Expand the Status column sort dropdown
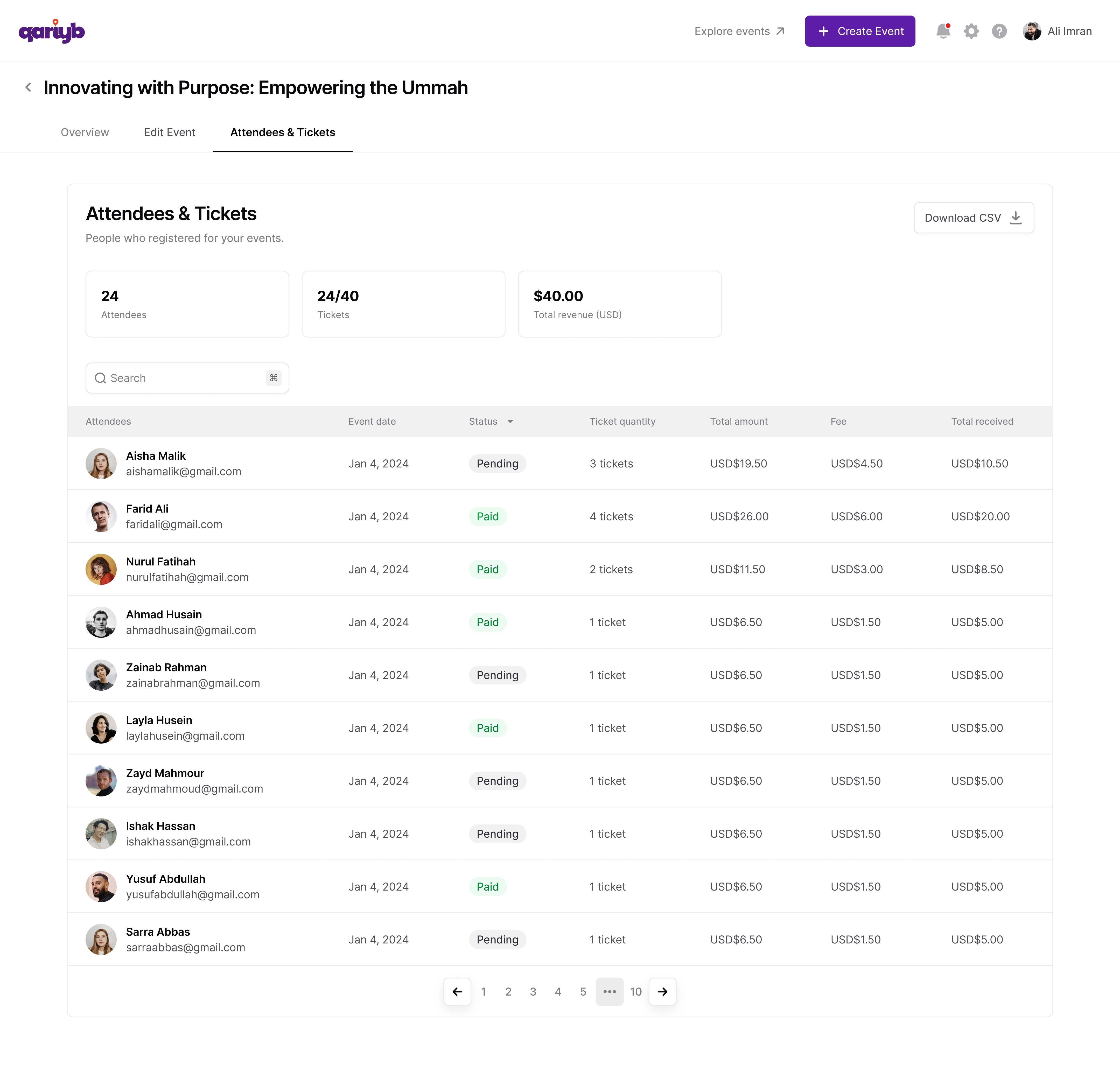The width and height of the screenshot is (1120, 1071). pos(510,421)
